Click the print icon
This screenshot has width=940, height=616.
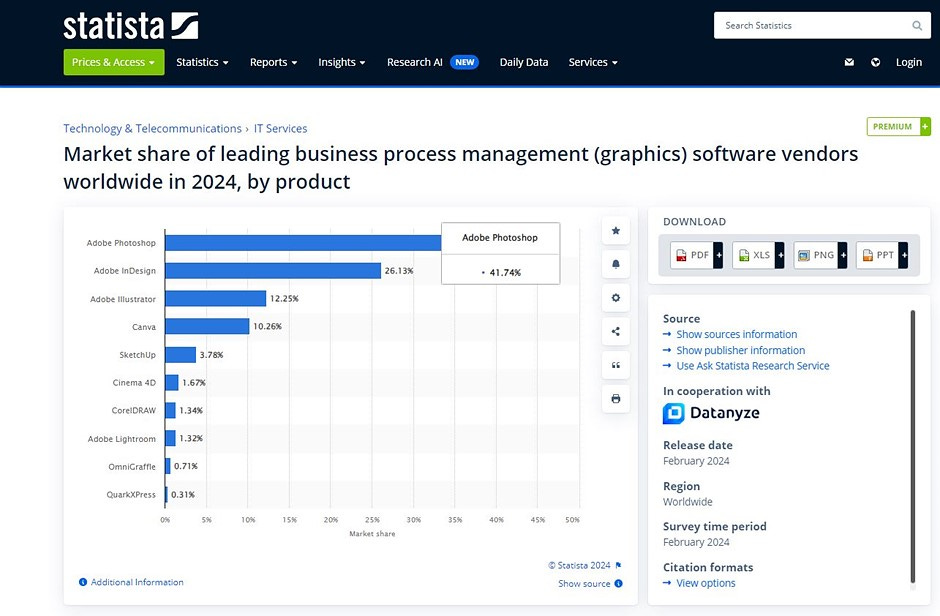(x=616, y=398)
